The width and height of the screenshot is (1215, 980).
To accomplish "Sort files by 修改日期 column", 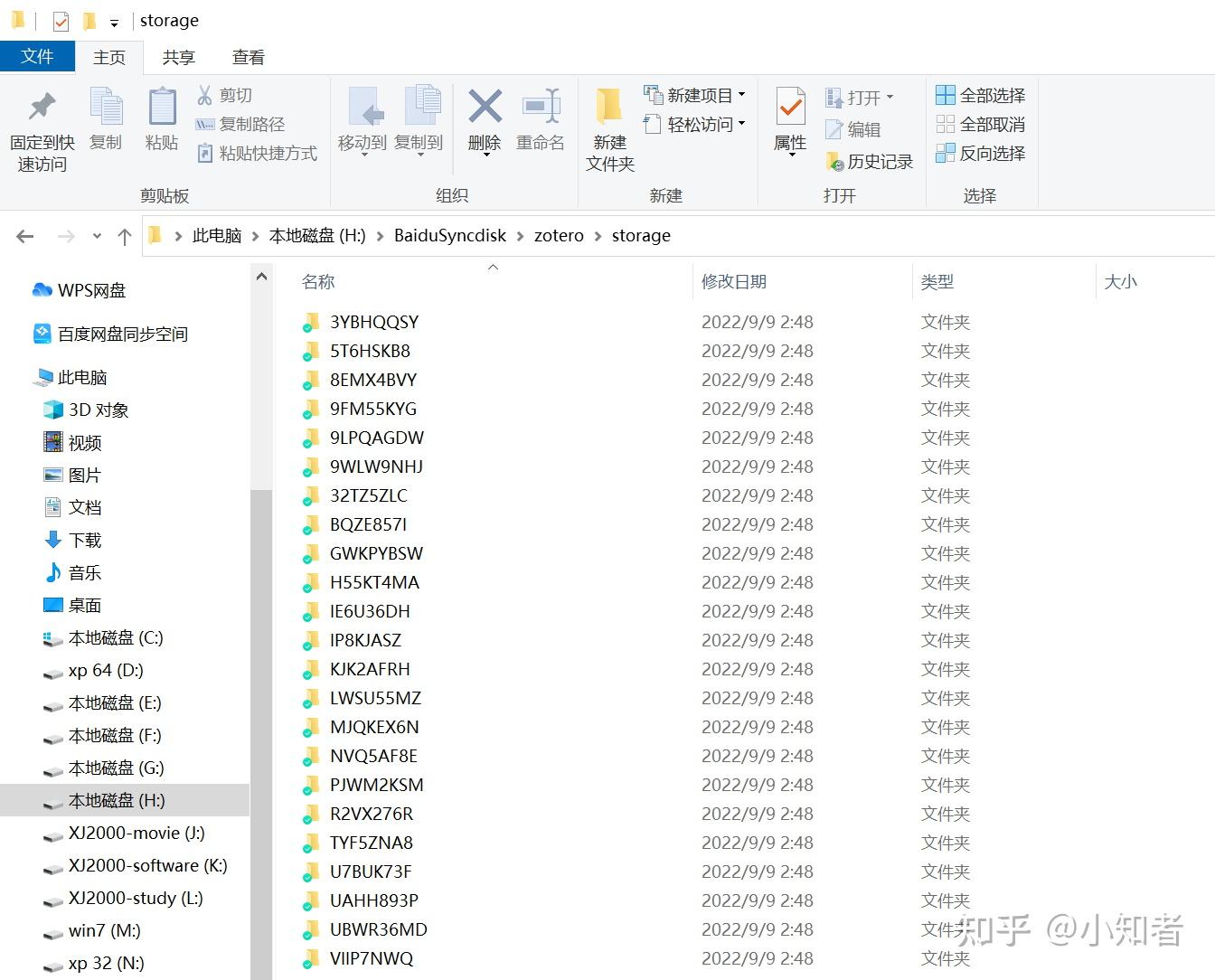I will [735, 281].
